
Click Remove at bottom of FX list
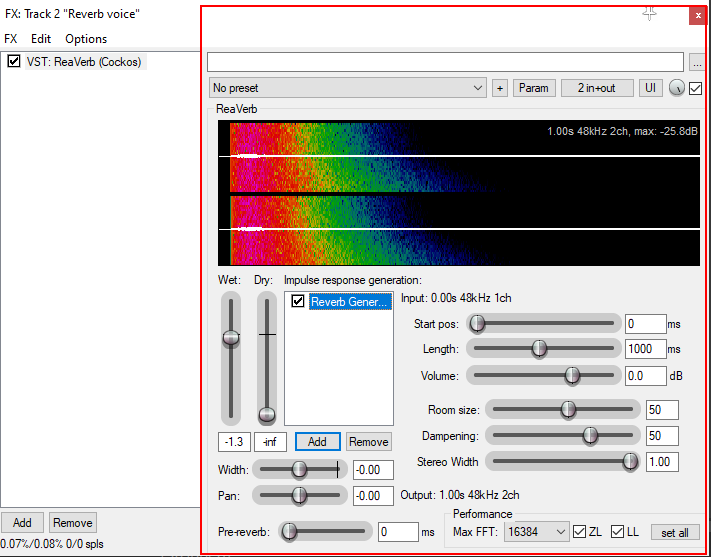pos(73,523)
